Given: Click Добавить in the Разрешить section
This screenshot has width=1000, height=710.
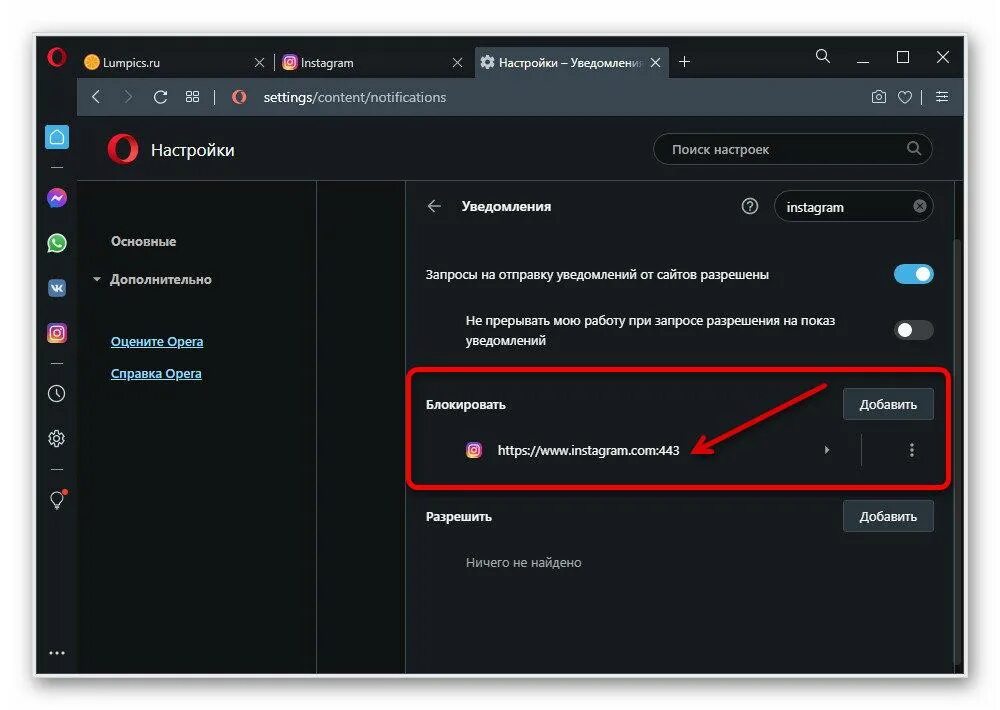Looking at the screenshot, I should [888, 516].
